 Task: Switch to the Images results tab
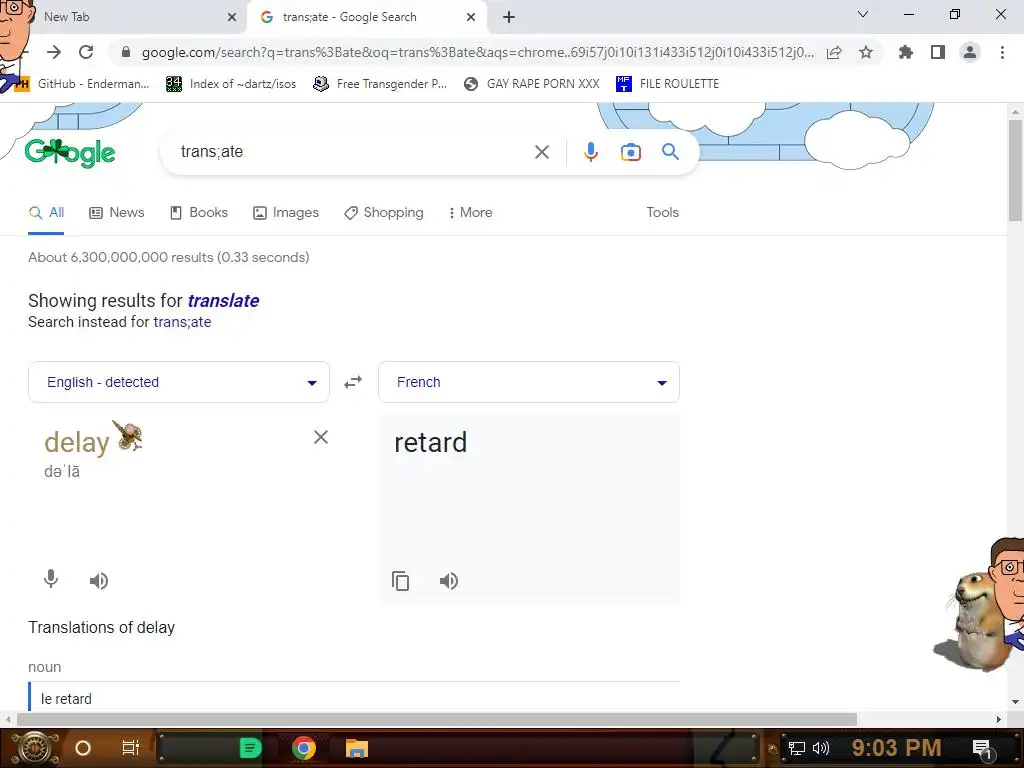coord(286,212)
